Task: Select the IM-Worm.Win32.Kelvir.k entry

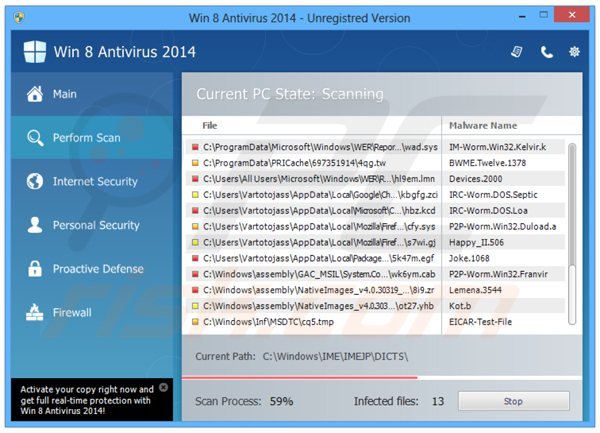Action: click(497, 147)
